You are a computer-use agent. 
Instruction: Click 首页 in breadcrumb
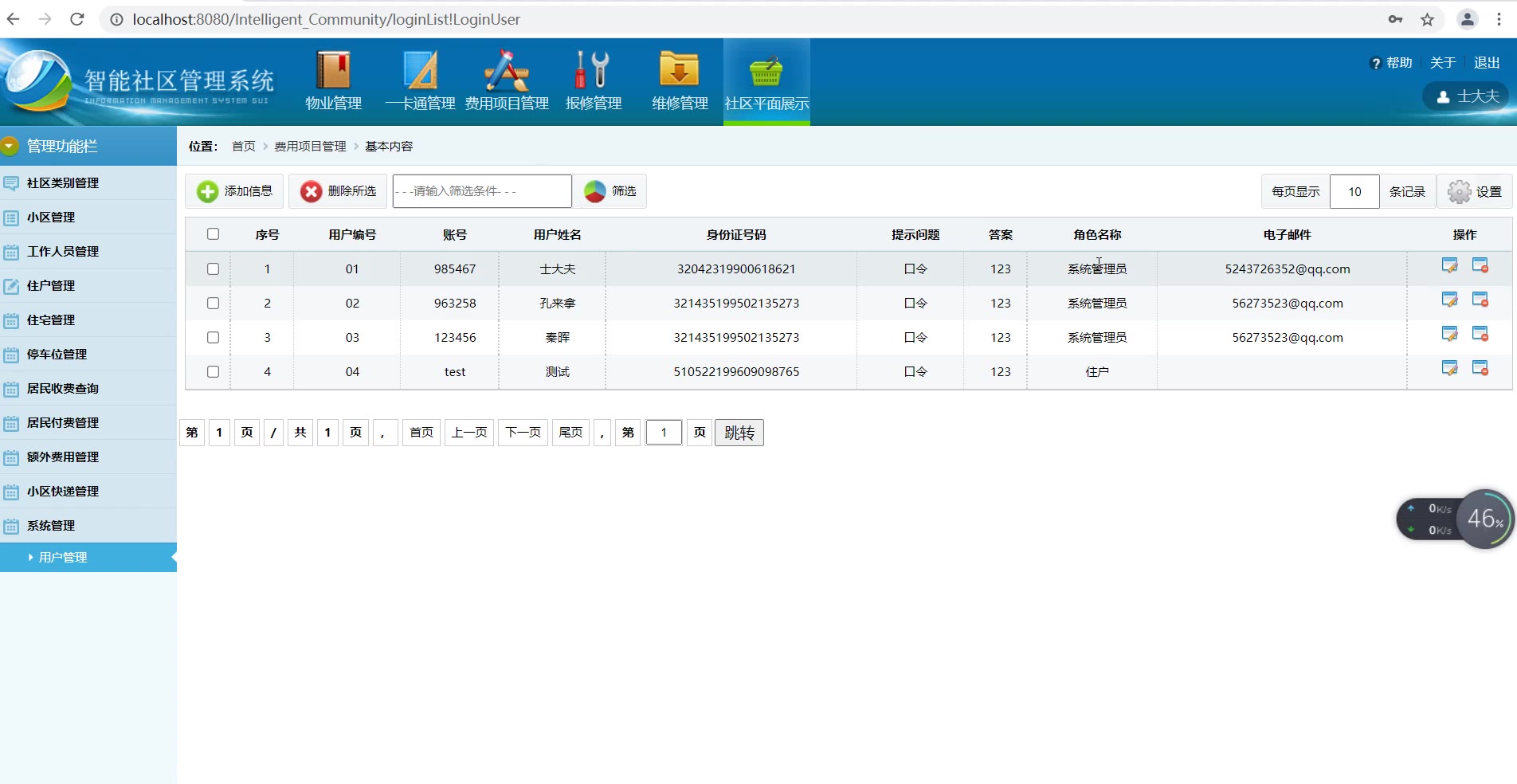pos(244,147)
